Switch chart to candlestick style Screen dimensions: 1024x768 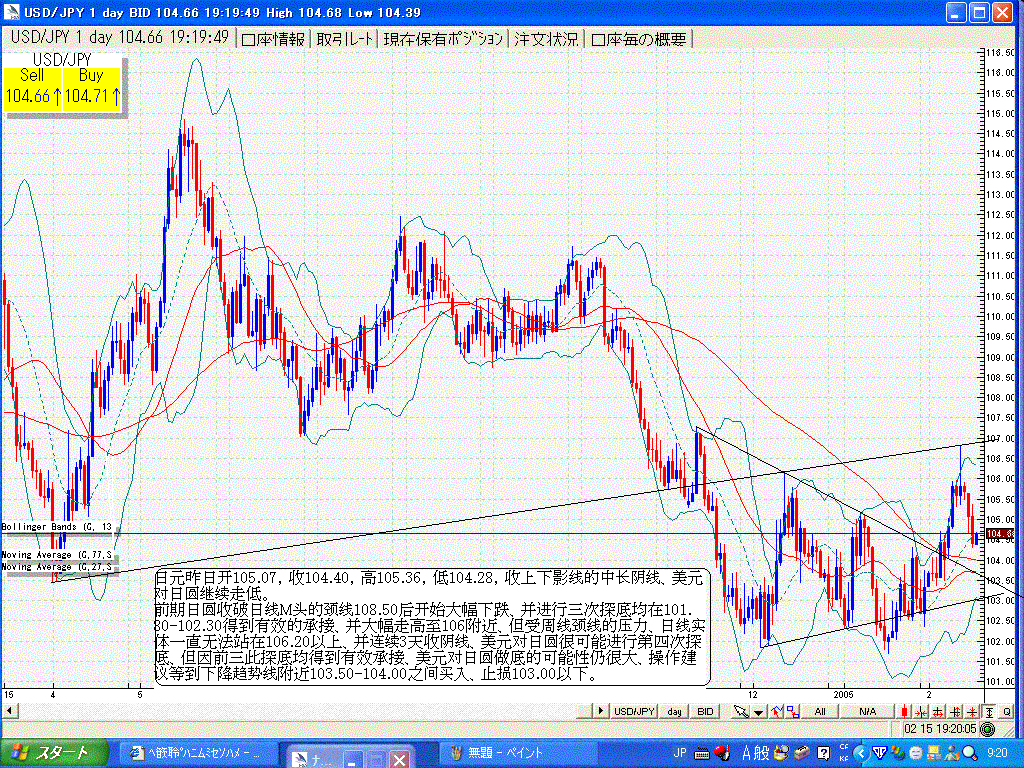(903, 711)
